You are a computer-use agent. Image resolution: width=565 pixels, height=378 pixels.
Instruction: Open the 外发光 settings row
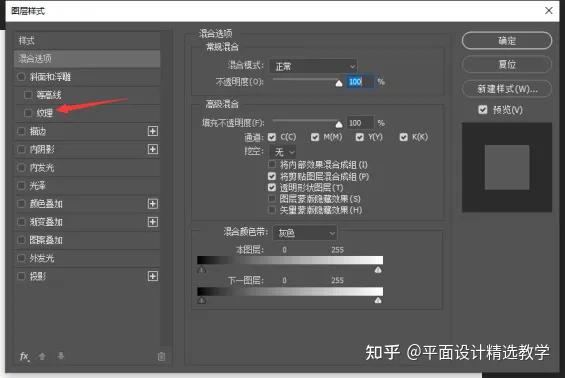(87, 258)
